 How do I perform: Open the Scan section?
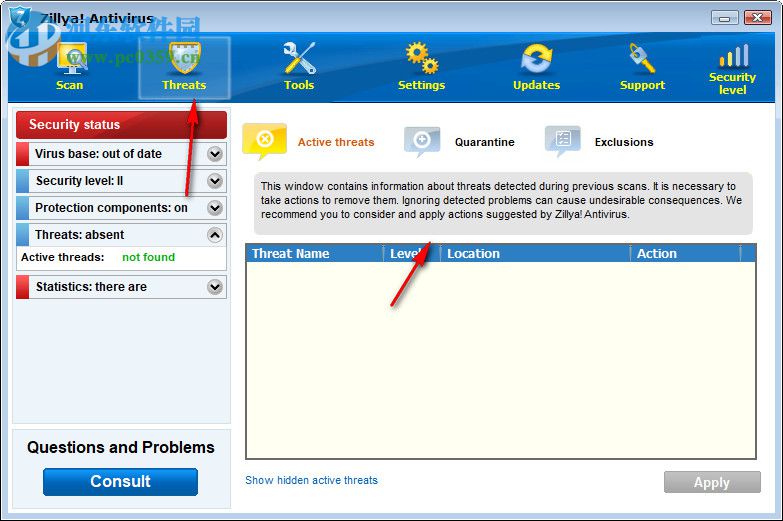(x=70, y=67)
